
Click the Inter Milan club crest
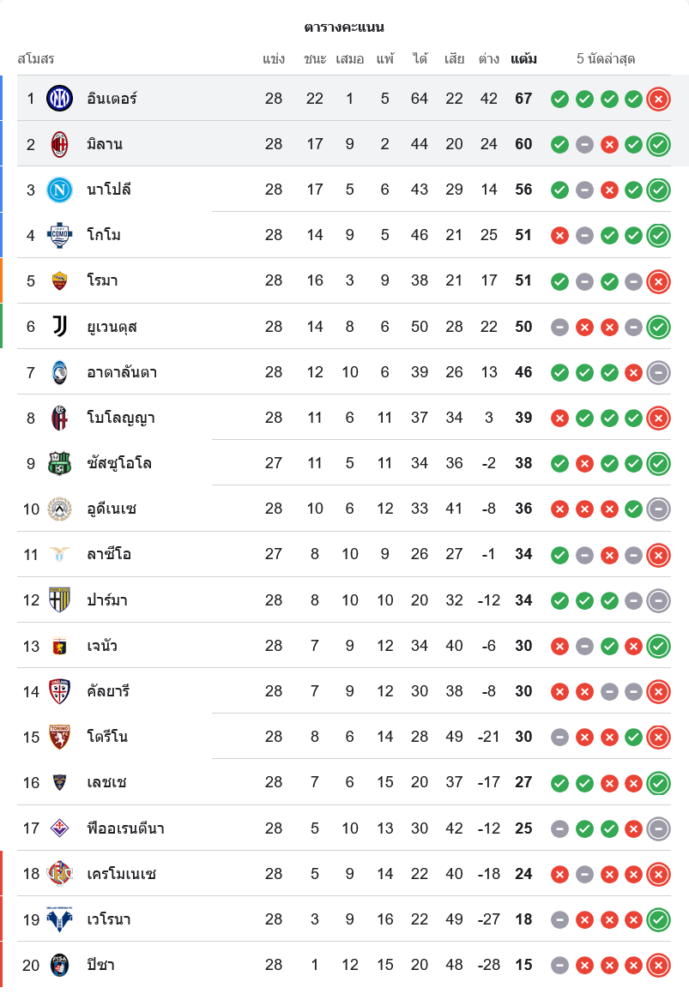pyautogui.click(x=60, y=98)
